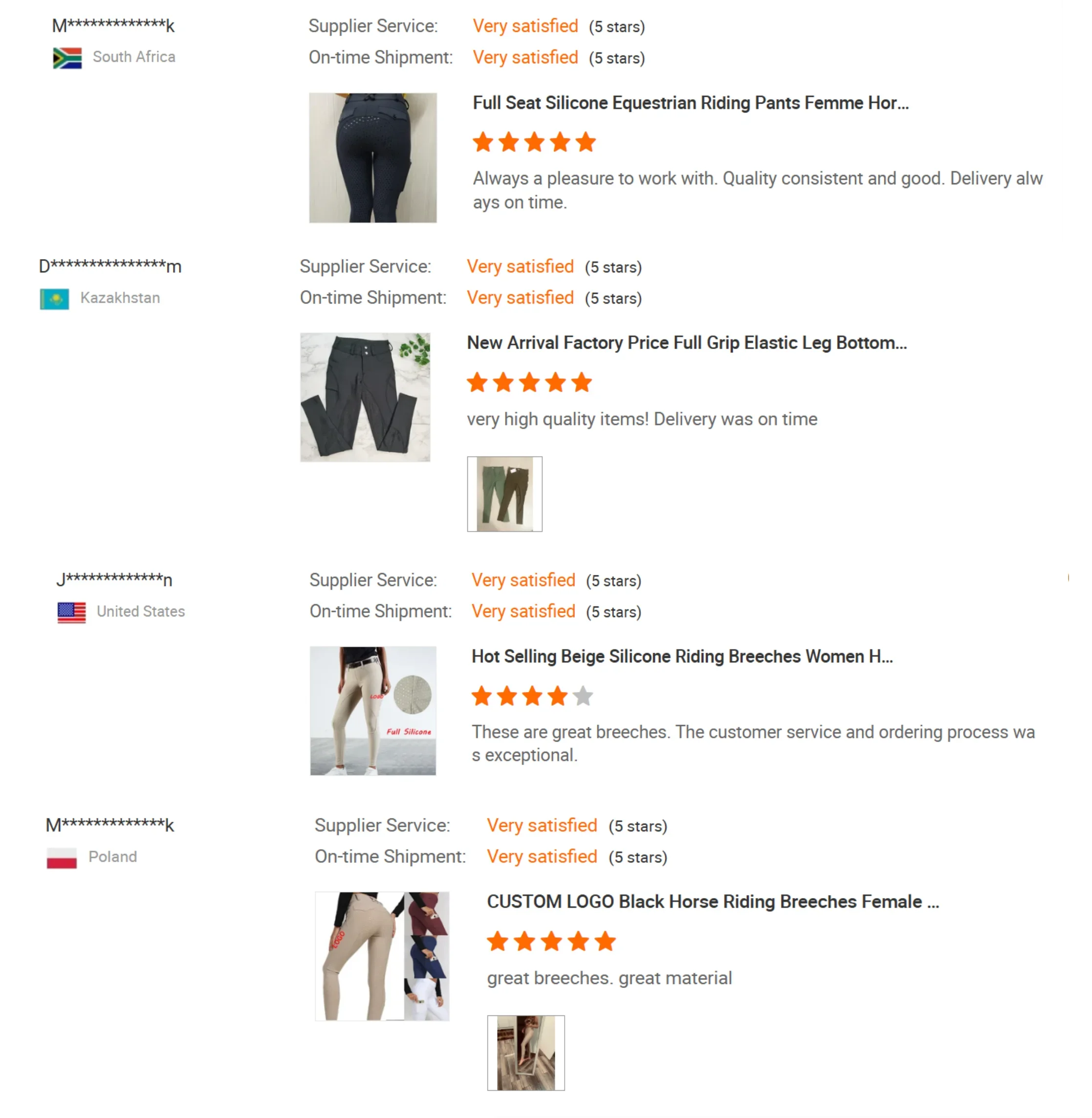Screen dimensions: 1092x1118
Task: Click the grey fifth star on Beige Breeches review
Action: pos(583,697)
